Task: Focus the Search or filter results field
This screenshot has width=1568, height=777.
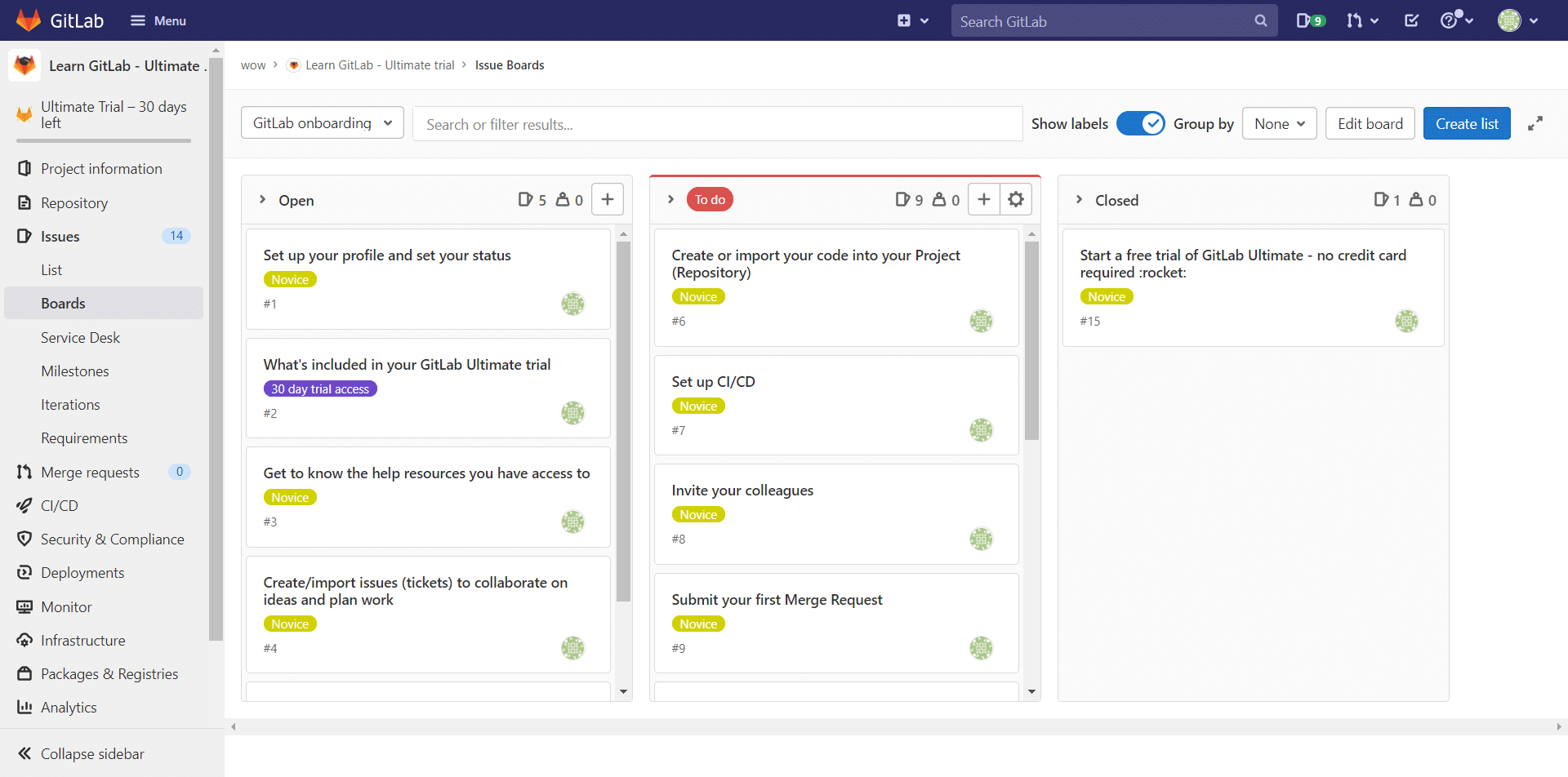Action: coord(717,124)
